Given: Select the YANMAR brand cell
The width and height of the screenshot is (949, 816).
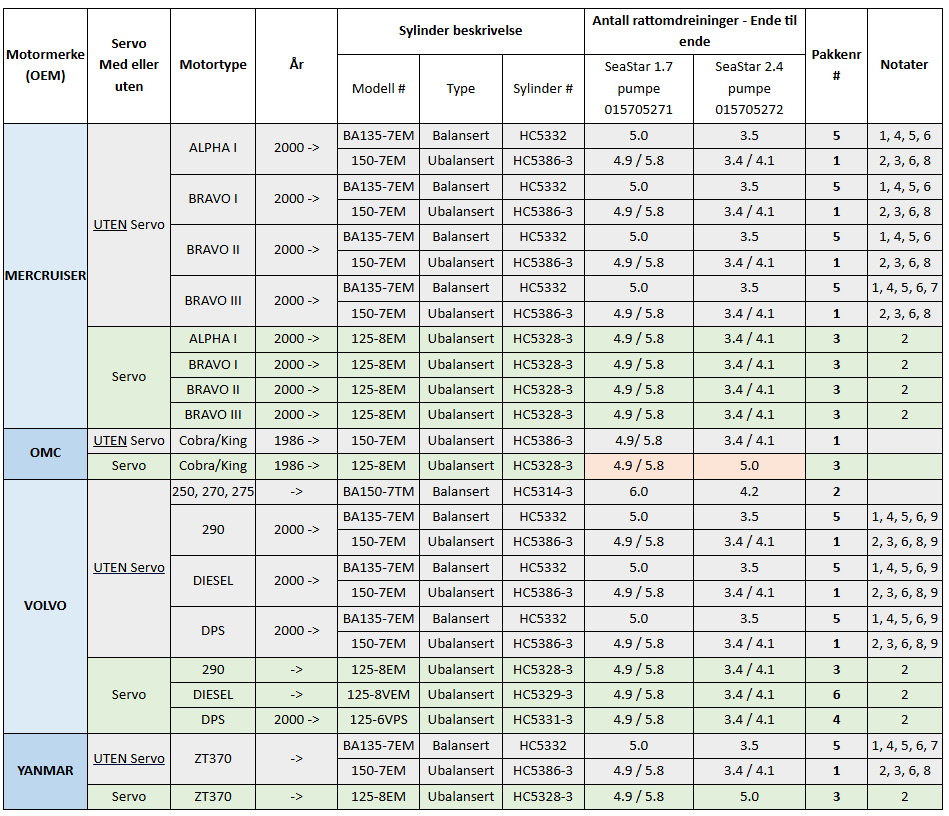Looking at the screenshot, I should point(45,771).
